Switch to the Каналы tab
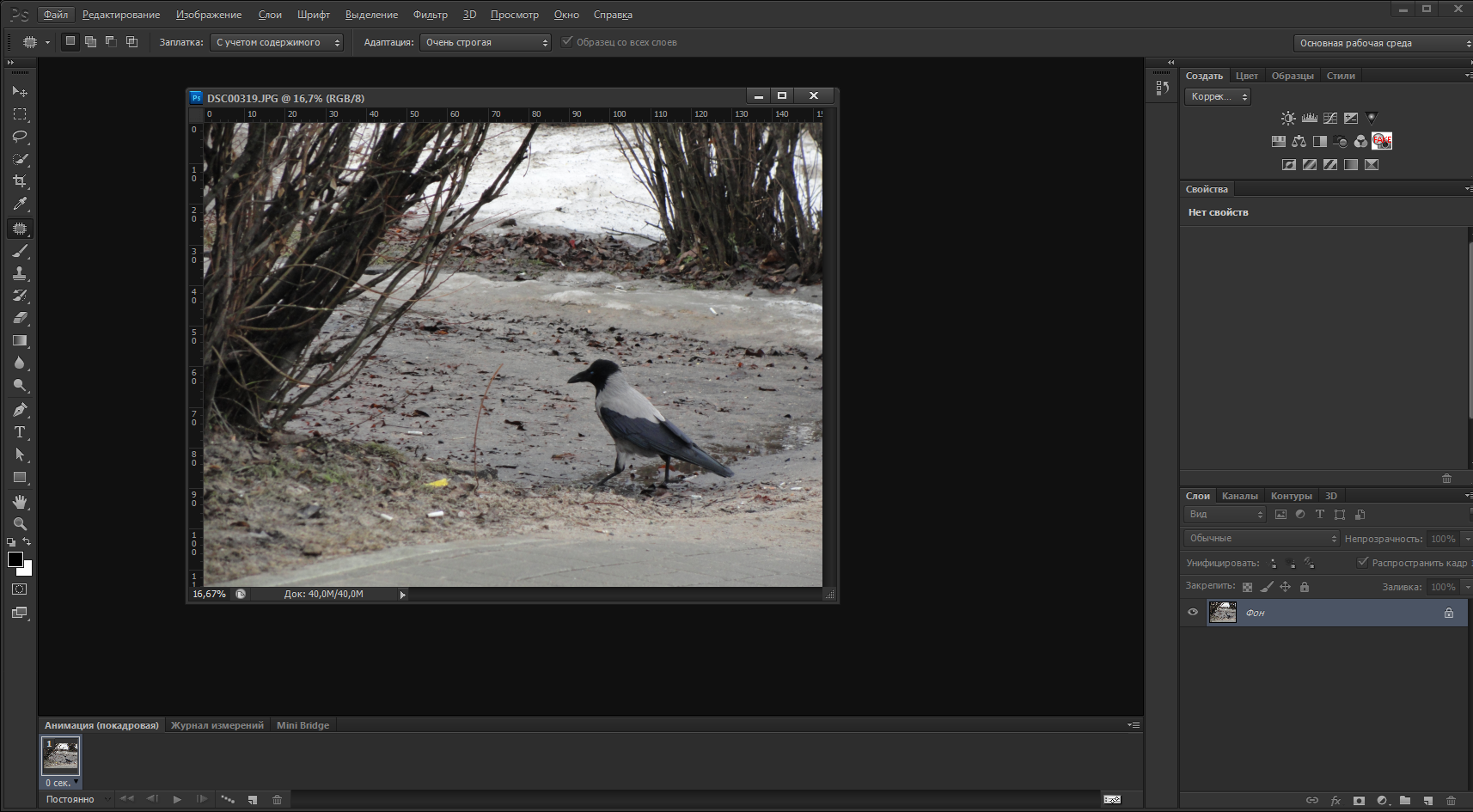Screen dimensions: 1473x812 (1239, 496)
